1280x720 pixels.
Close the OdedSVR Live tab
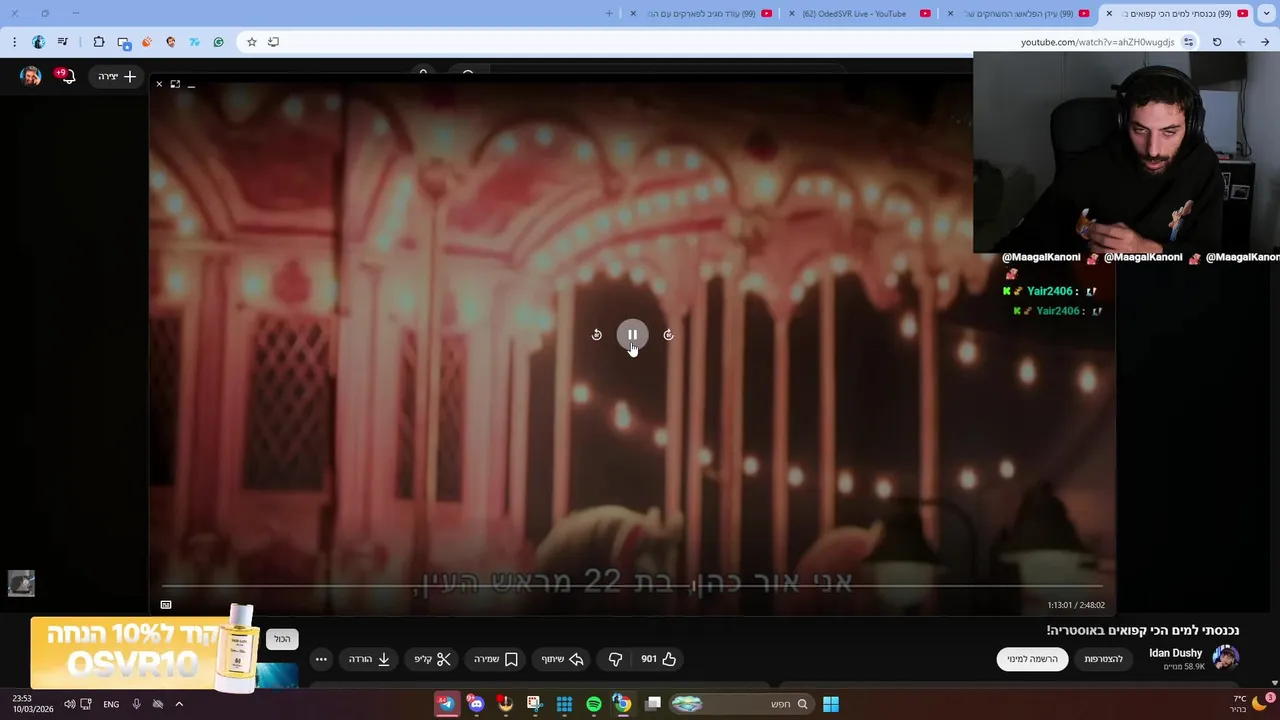[x=791, y=14]
